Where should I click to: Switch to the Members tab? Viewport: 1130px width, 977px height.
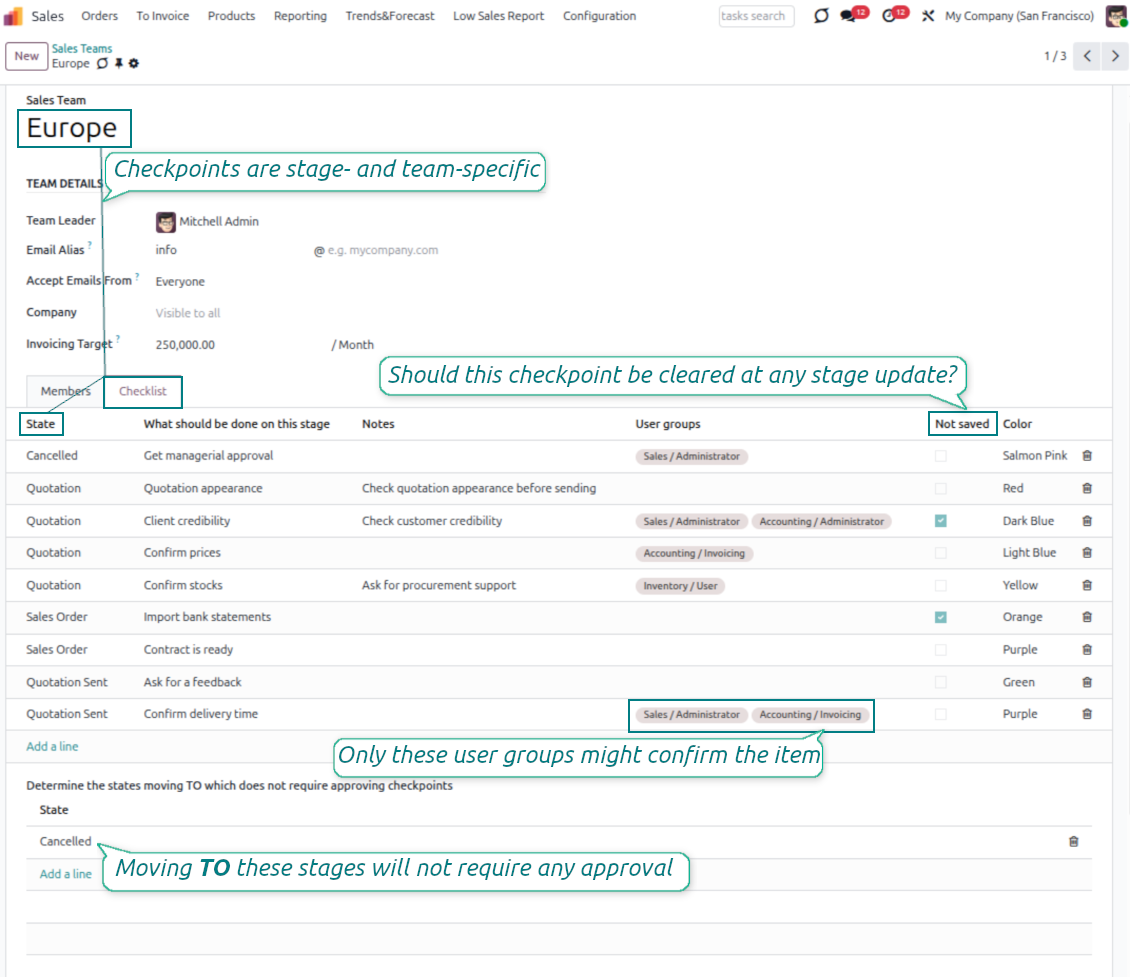(x=65, y=392)
